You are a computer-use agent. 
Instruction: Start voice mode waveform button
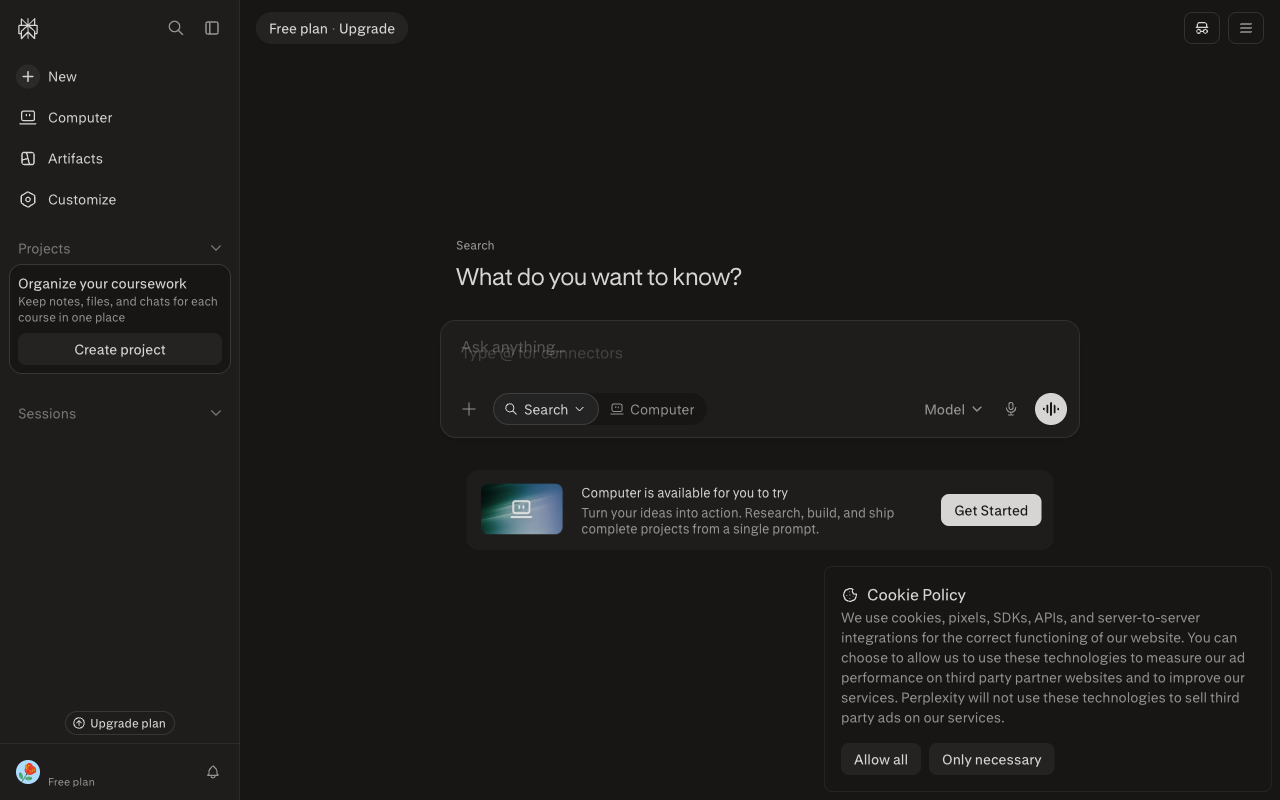pyautogui.click(x=1051, y=409)
